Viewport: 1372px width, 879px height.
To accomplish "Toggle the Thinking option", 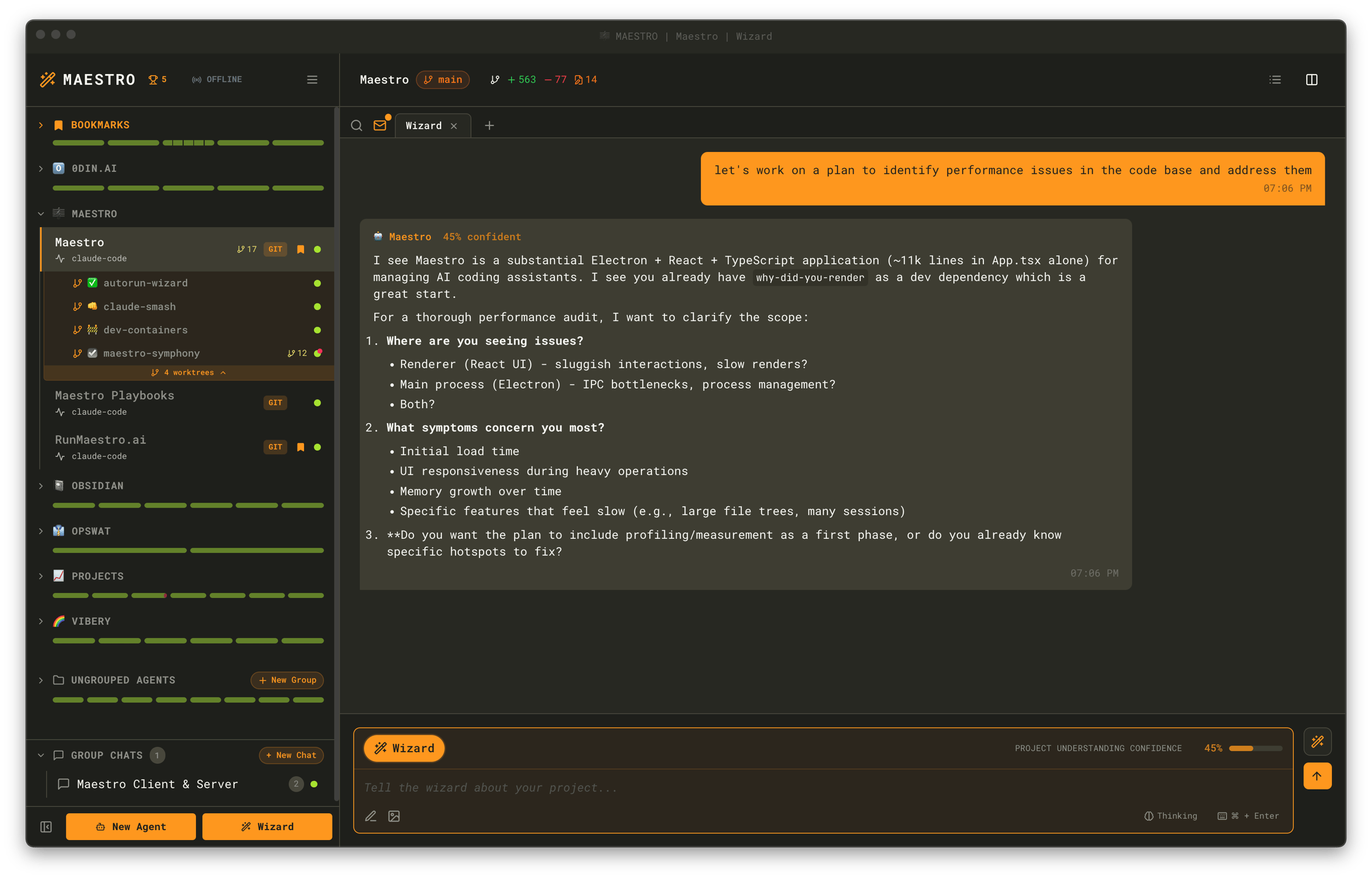I will (1171, 816).
